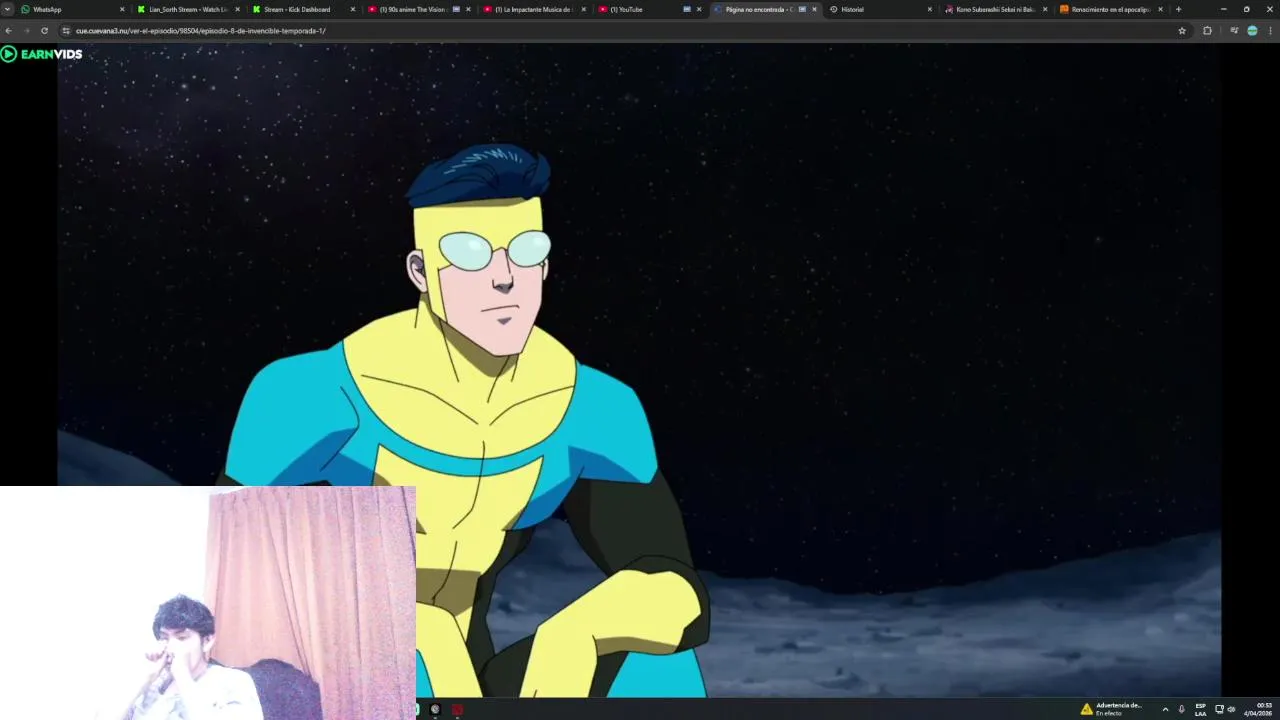Open the browser profile avatar

1252,31
